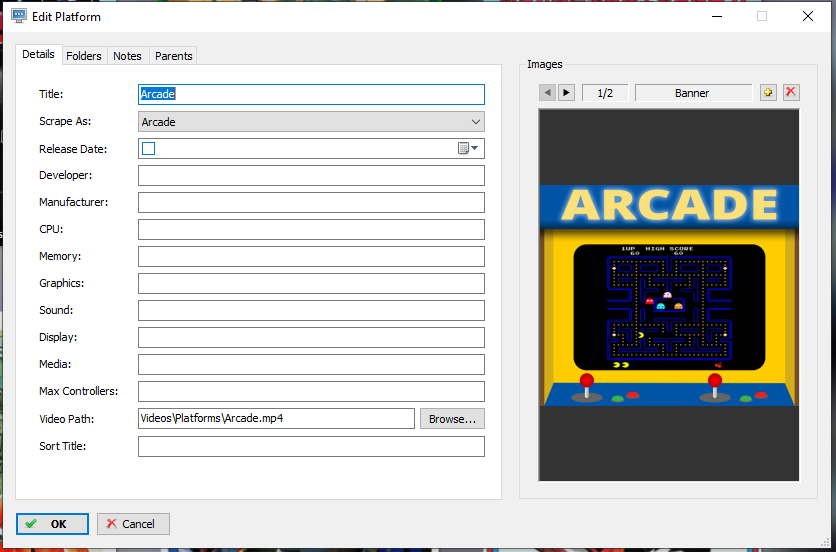836x552 pixels.
Task: Click the 1/2 image counter
Action: tap(605, 93)
